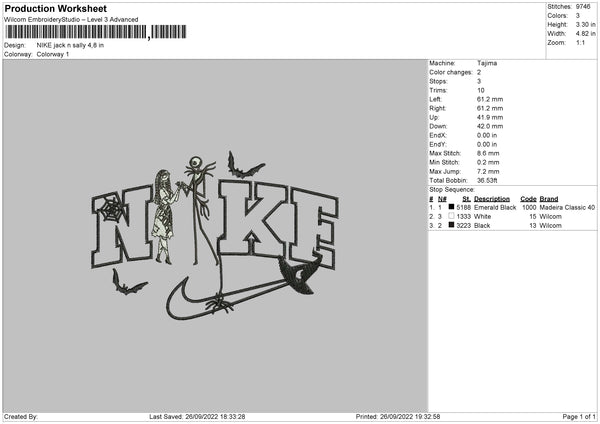Viewport: 600px width, 424px height.
Task: Click the Left value 61.2 mm
Action: (490, 99)
